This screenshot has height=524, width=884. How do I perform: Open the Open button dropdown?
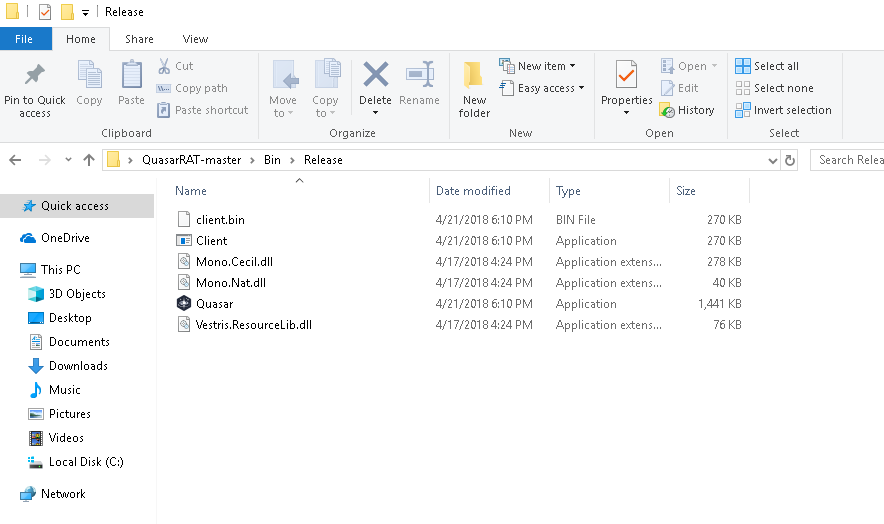click(714, 66)
